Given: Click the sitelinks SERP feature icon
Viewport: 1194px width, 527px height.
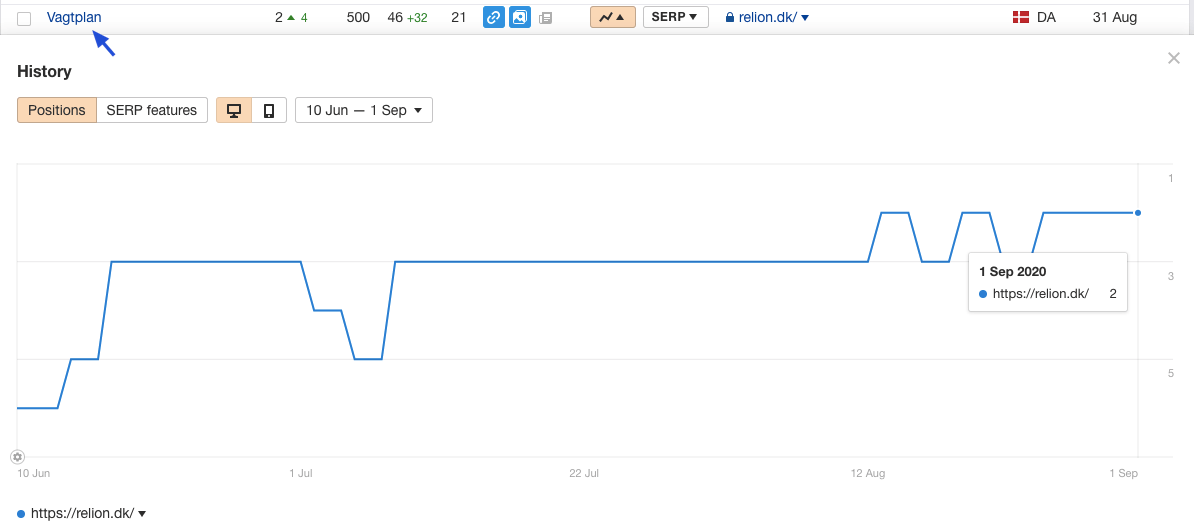Looking at the screenshot, I should click(x=493, y=17).
